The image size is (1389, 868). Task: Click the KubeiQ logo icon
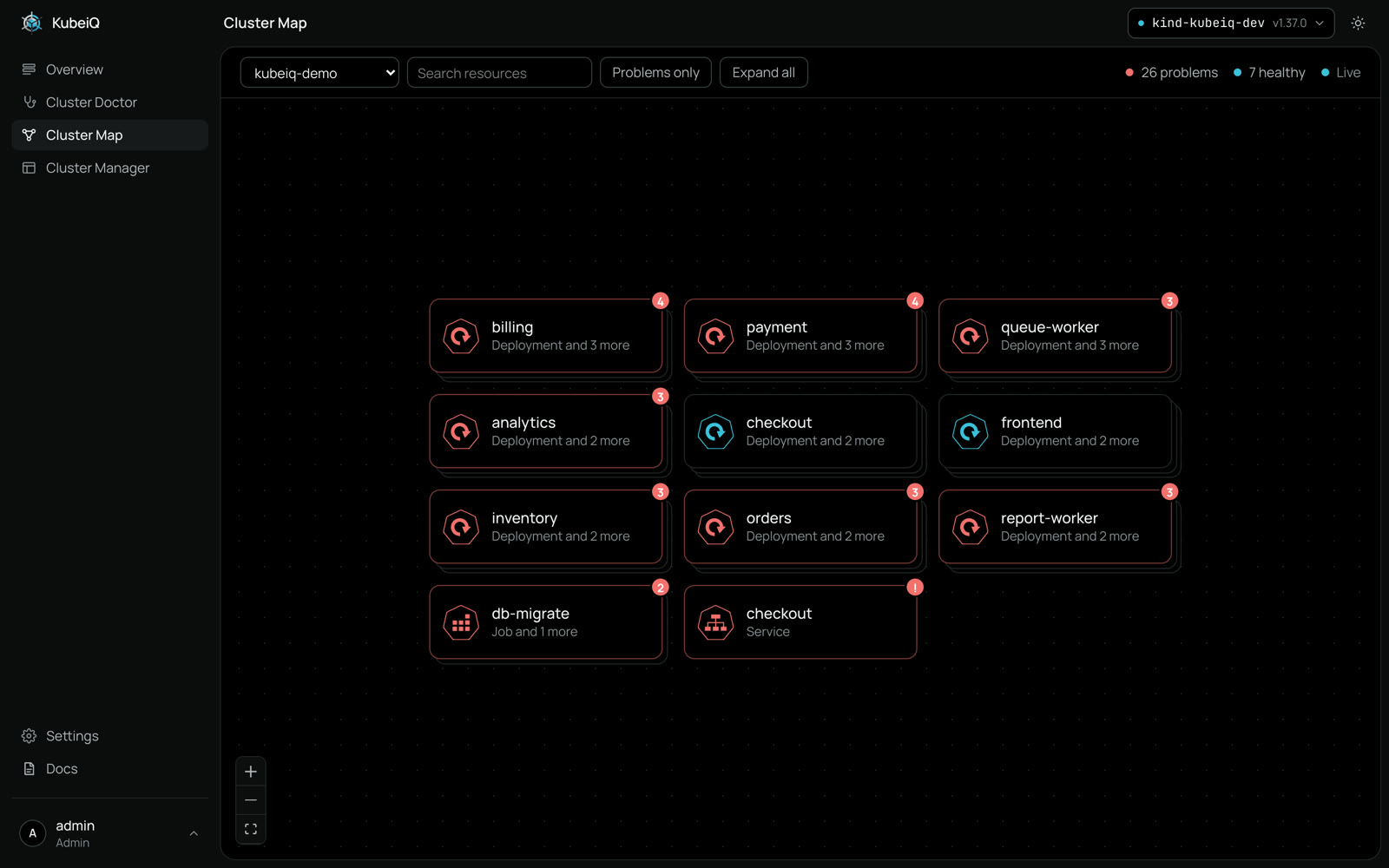click(x=32, y=23)
